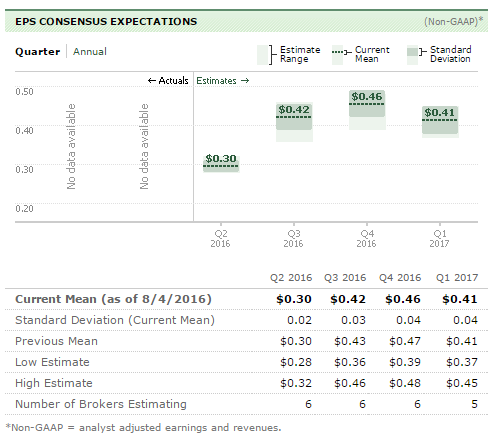Image resolution: width=490 pixels, height=439 pixels.
Task: Click the Q4 2016 axis label
Action: pos(366,238)
